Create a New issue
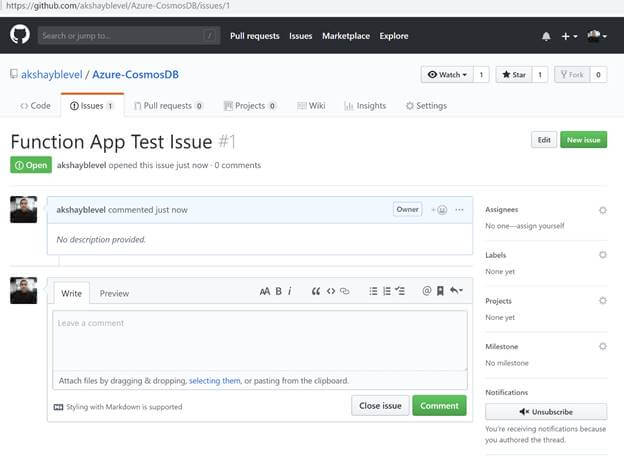 [x=583, y=140]
